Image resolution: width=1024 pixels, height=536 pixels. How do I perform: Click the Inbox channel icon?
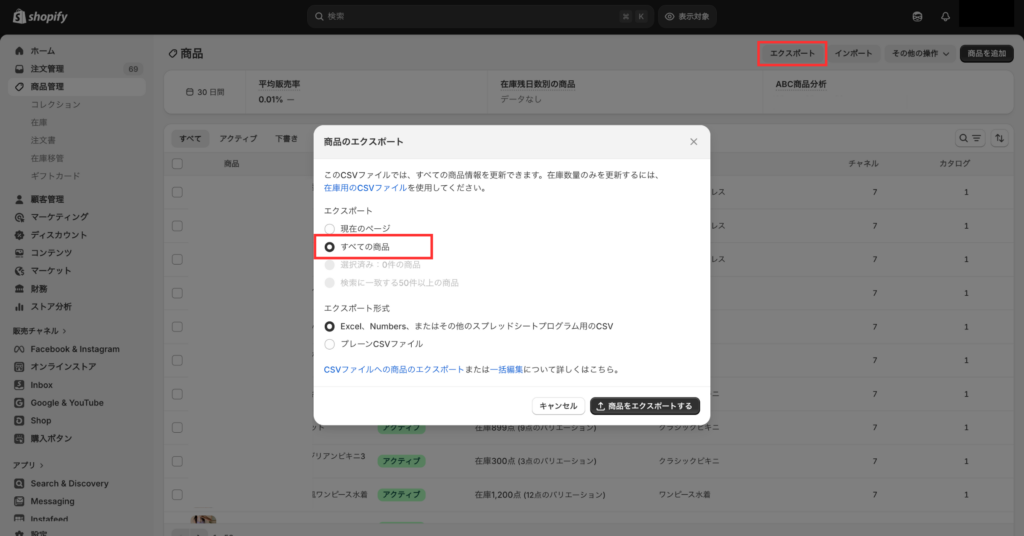(19, 385)
